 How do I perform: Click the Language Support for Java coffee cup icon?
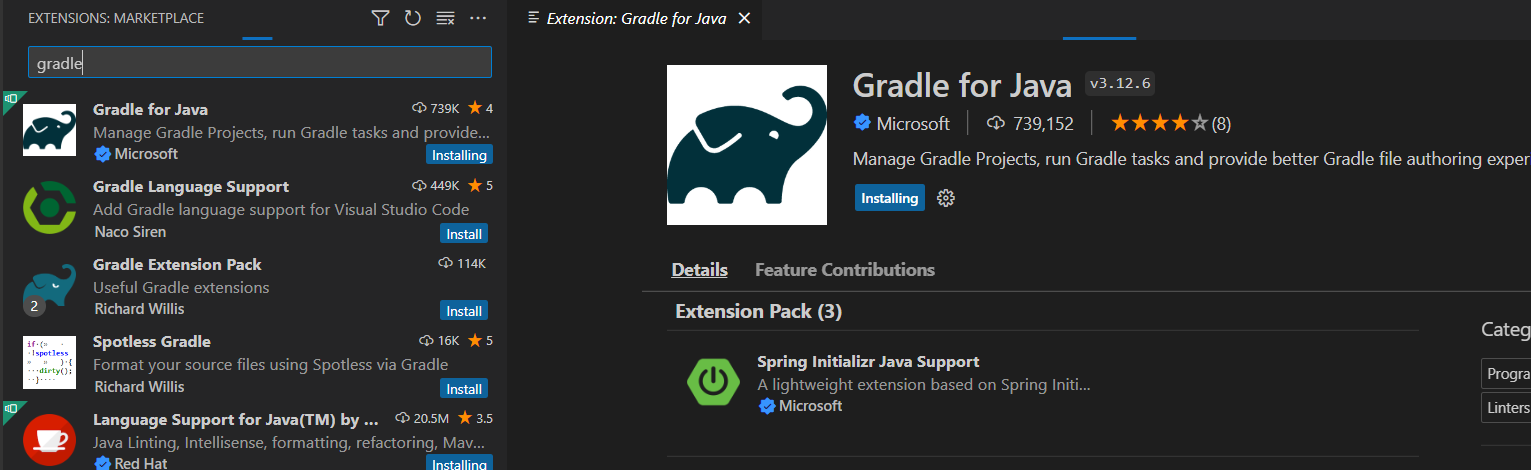click(x=50, y=440)
